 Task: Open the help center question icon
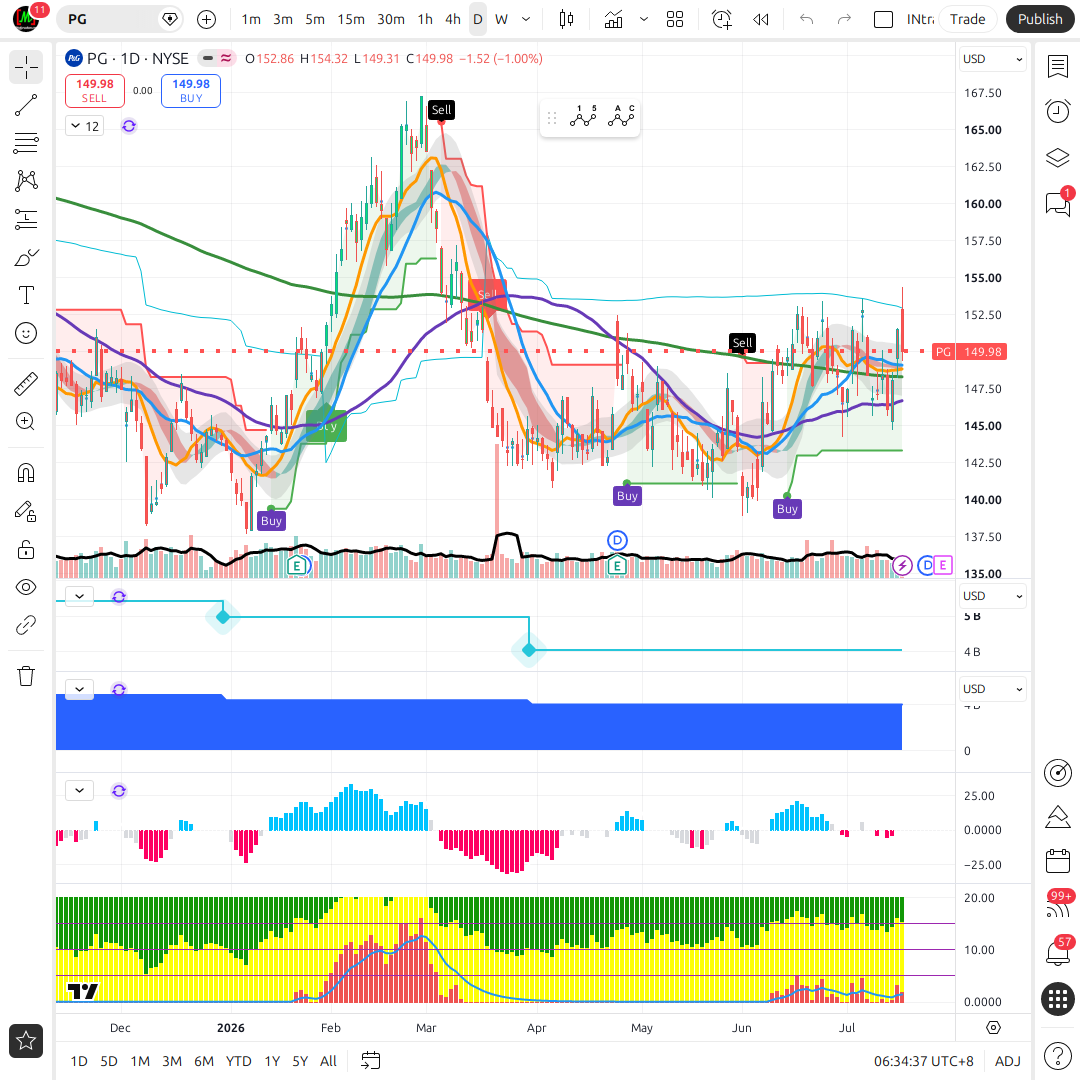click(x=1057, y=1055)
